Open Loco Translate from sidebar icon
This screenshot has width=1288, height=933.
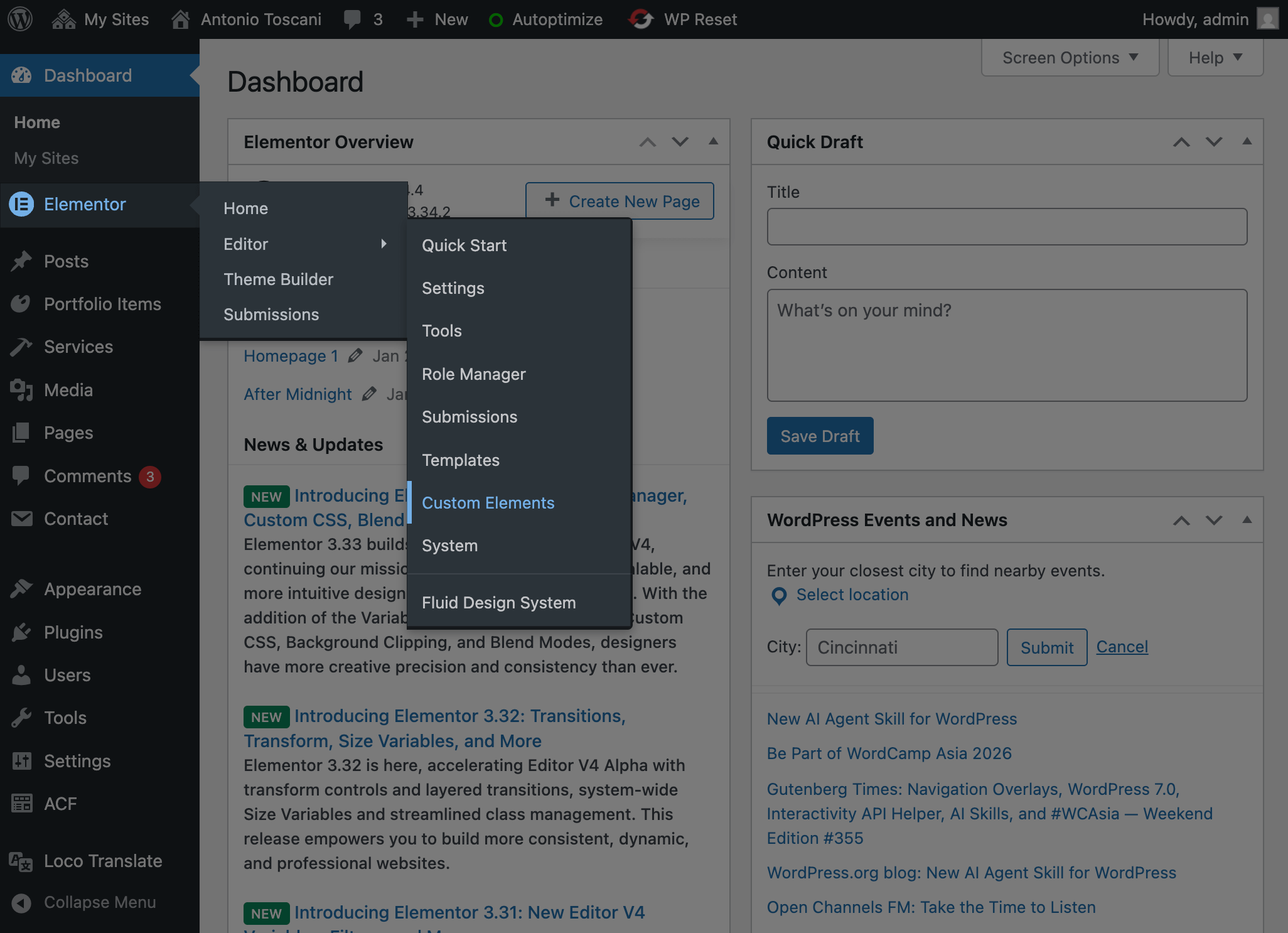coord(21,861)
